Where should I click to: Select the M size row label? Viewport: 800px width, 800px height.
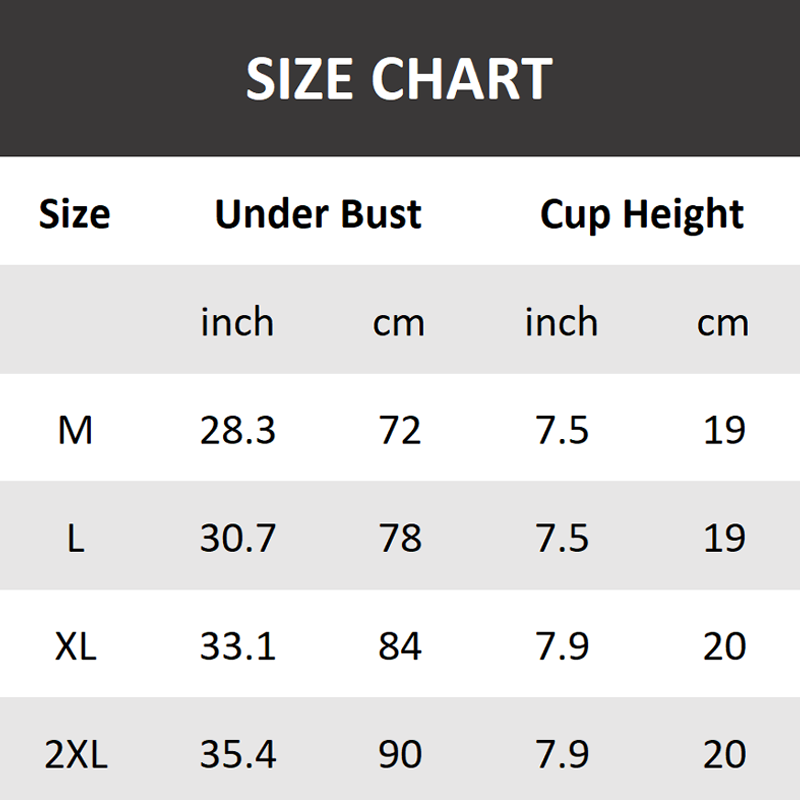click(x=75, y=430)
